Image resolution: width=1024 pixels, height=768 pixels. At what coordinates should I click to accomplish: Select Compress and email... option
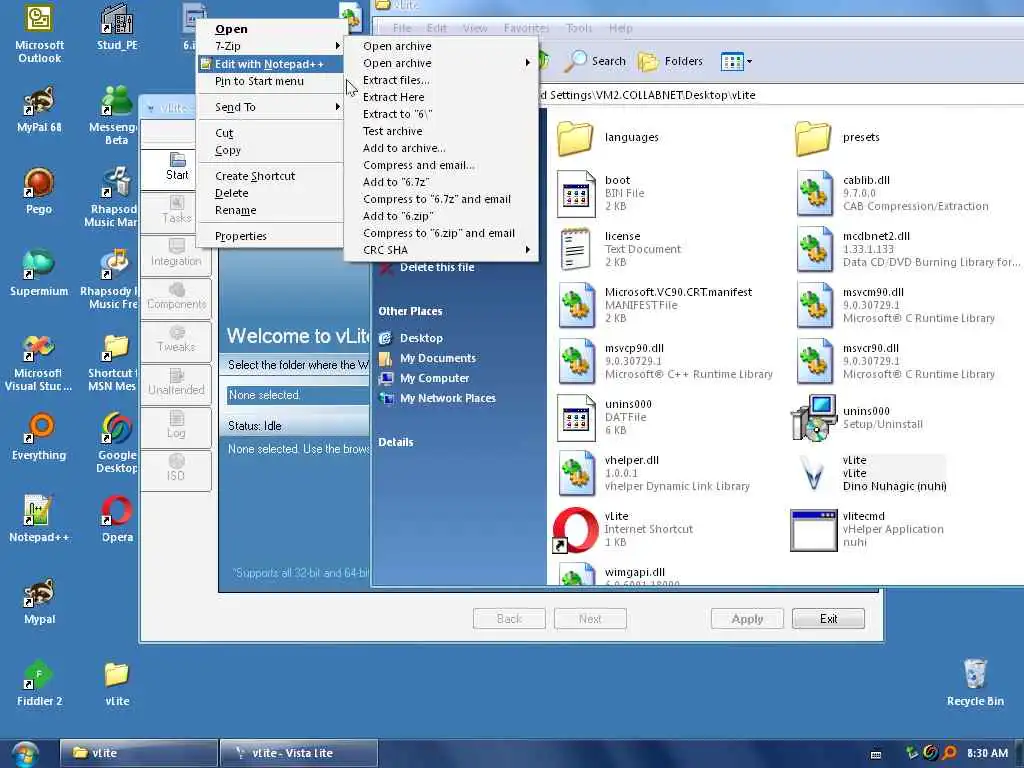[441, 165]
